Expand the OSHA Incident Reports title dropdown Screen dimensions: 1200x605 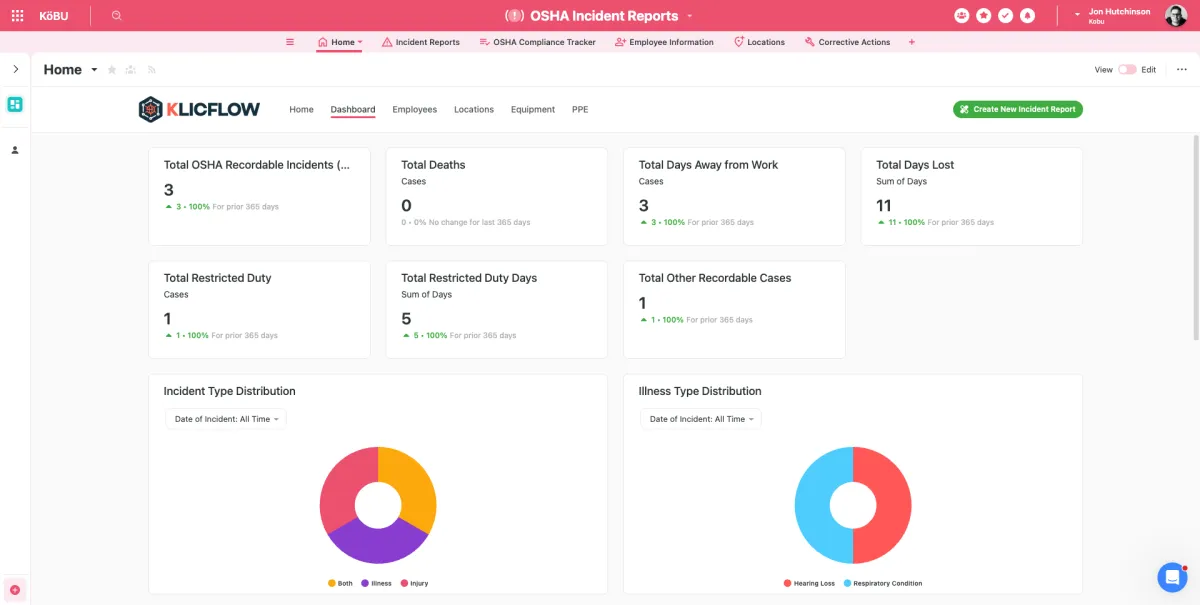pyautogui.click(x=689, y=16)
